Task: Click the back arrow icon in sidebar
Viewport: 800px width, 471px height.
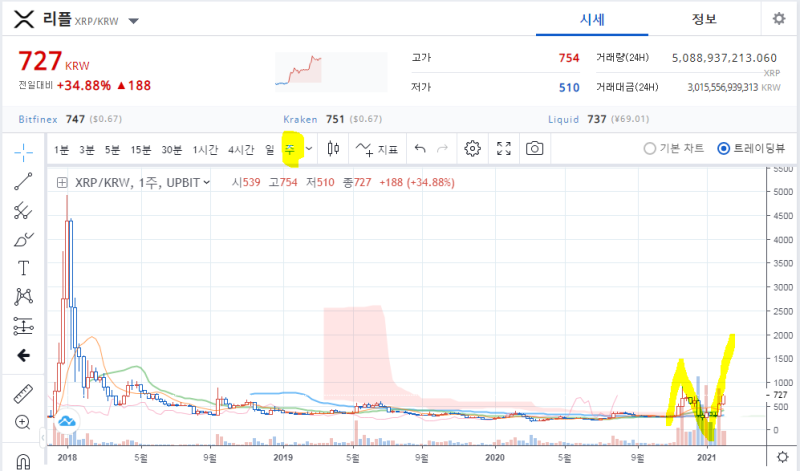Action: click(x=23, y=355)
